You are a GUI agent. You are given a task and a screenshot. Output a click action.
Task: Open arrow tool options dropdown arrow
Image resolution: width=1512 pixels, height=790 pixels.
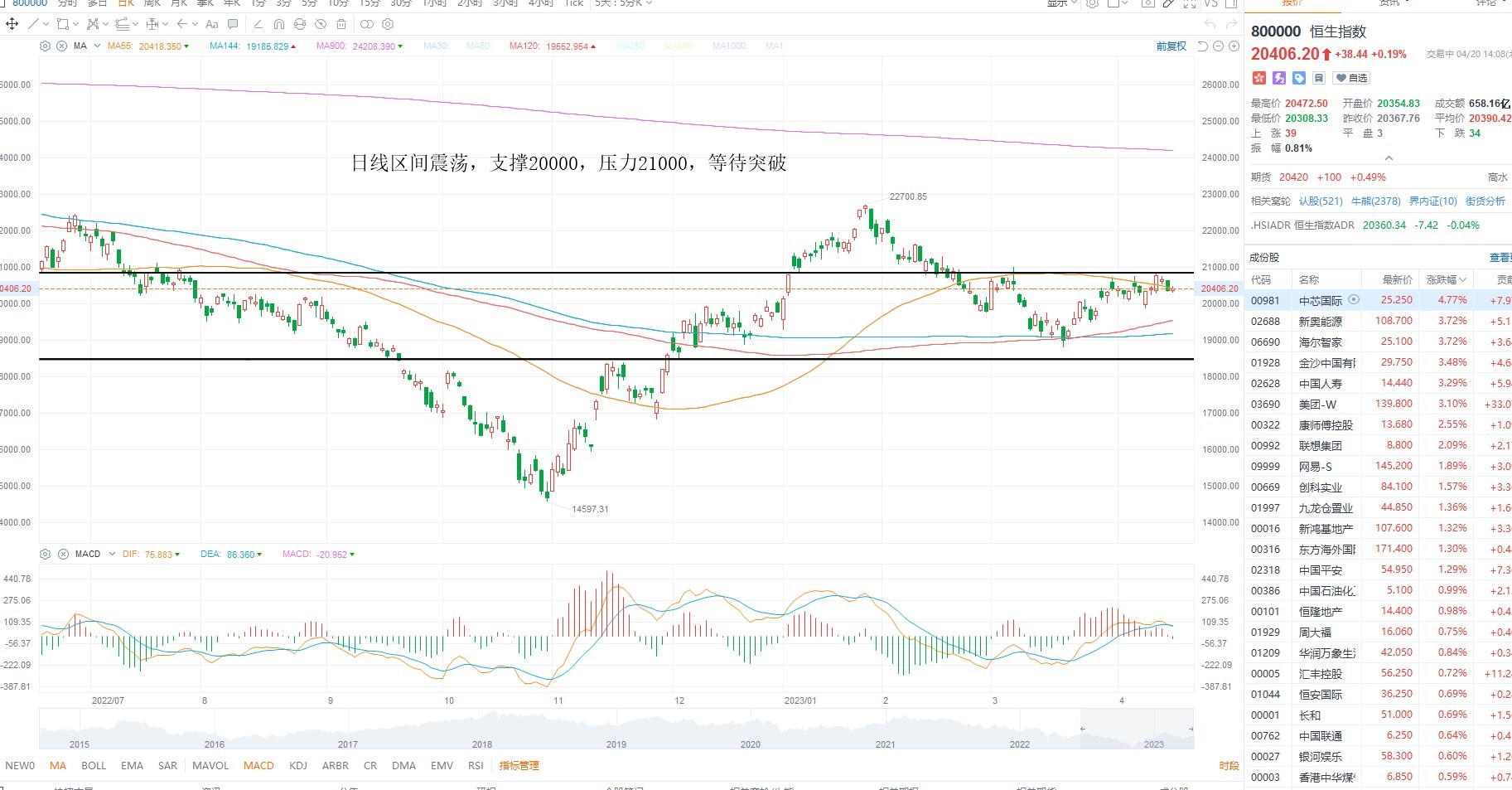click(196, 24)
